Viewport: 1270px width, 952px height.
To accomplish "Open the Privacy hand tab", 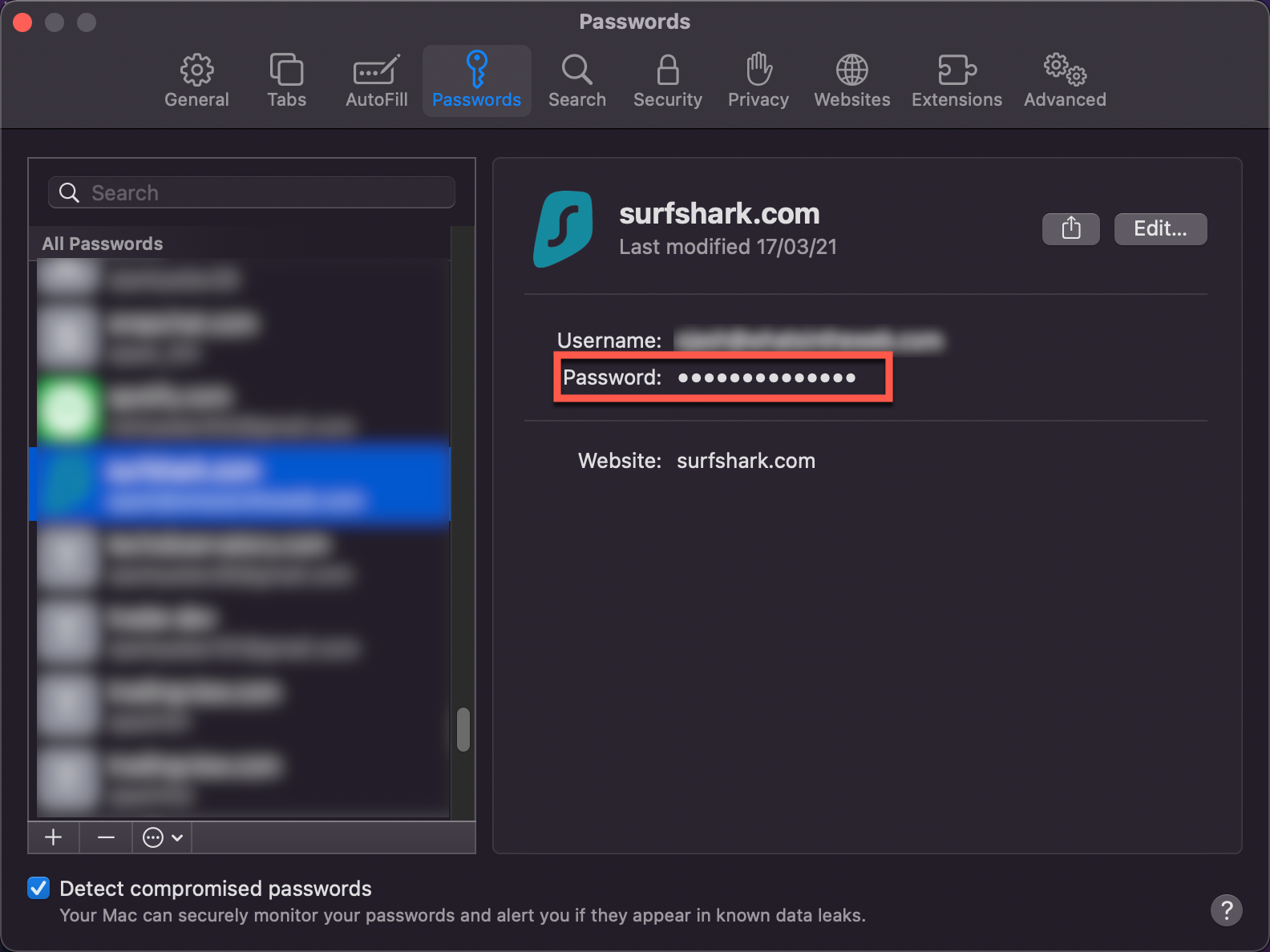I will [x=758, y=81].
